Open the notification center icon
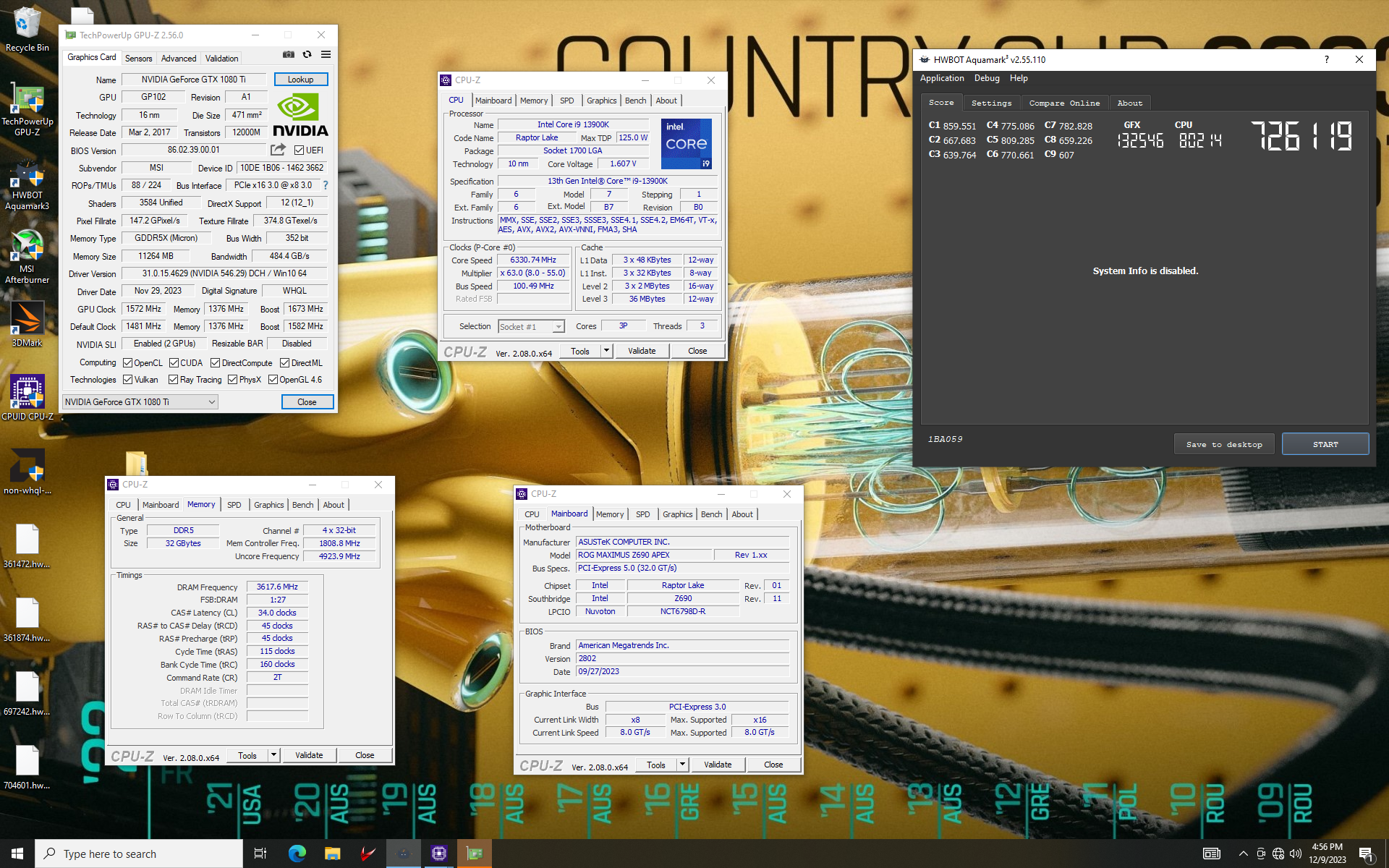 tap(1367, 854)
